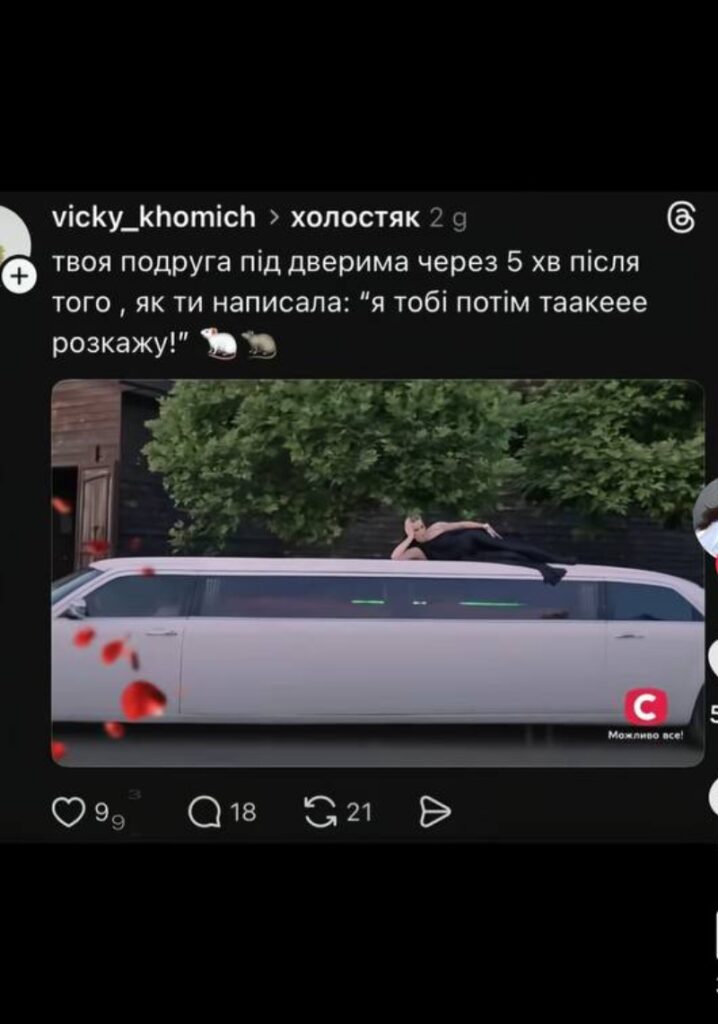Open the холостяк topic tag
The width and height of the screenshot is (718, 1024).
pyautogui.click(x=355, y=217)
